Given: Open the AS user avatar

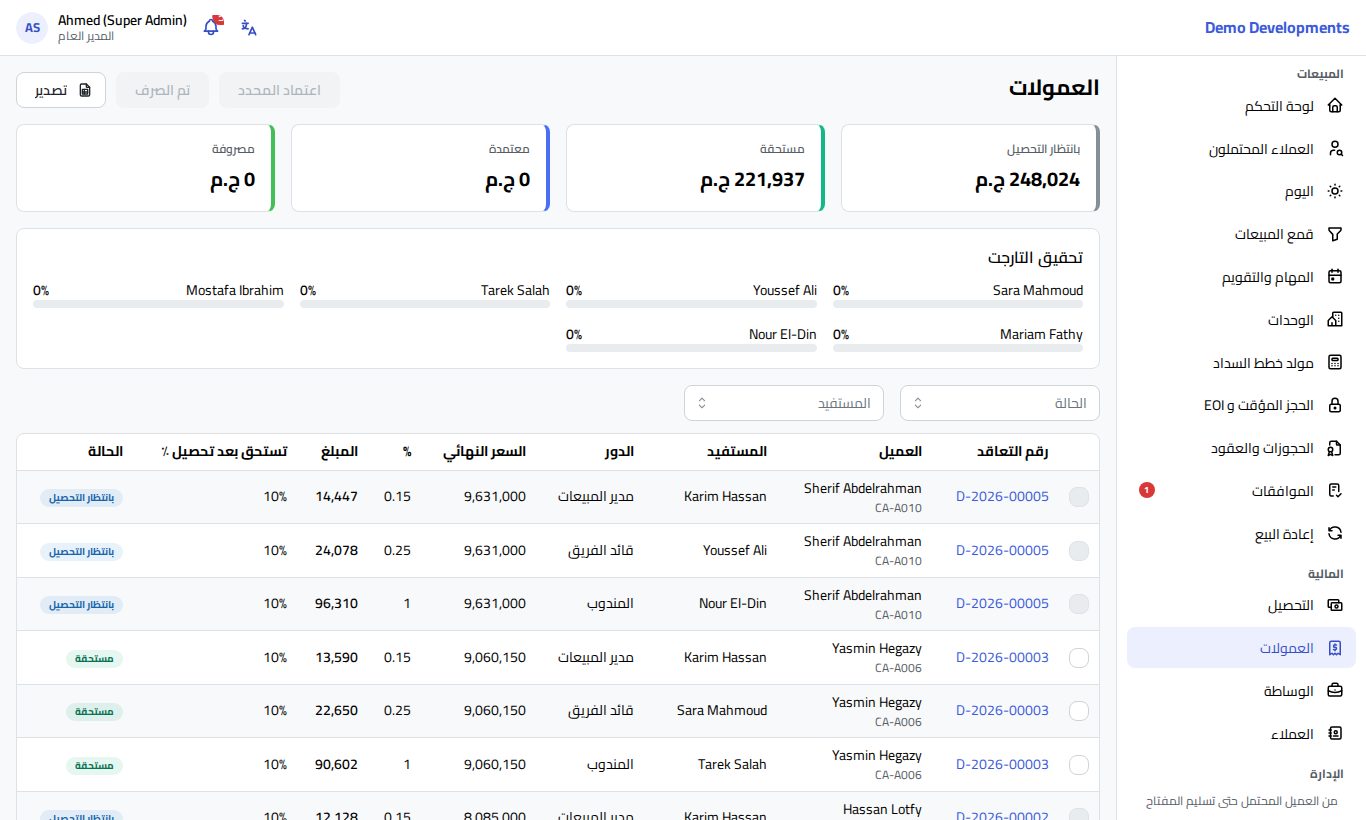Looking at the screenshot, I should [32, 28].
